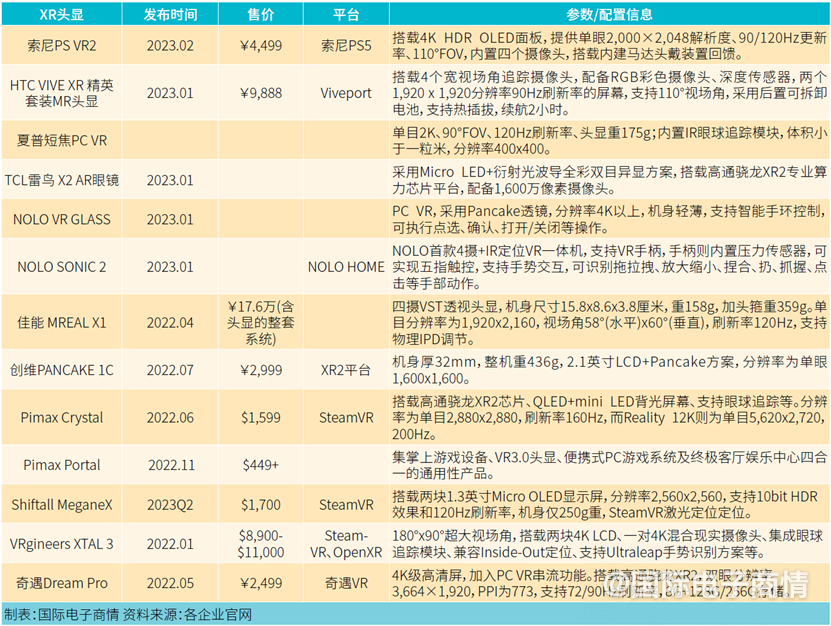
Task: Click the Shiftall MeganeX specs description
Action: point(605,505)
